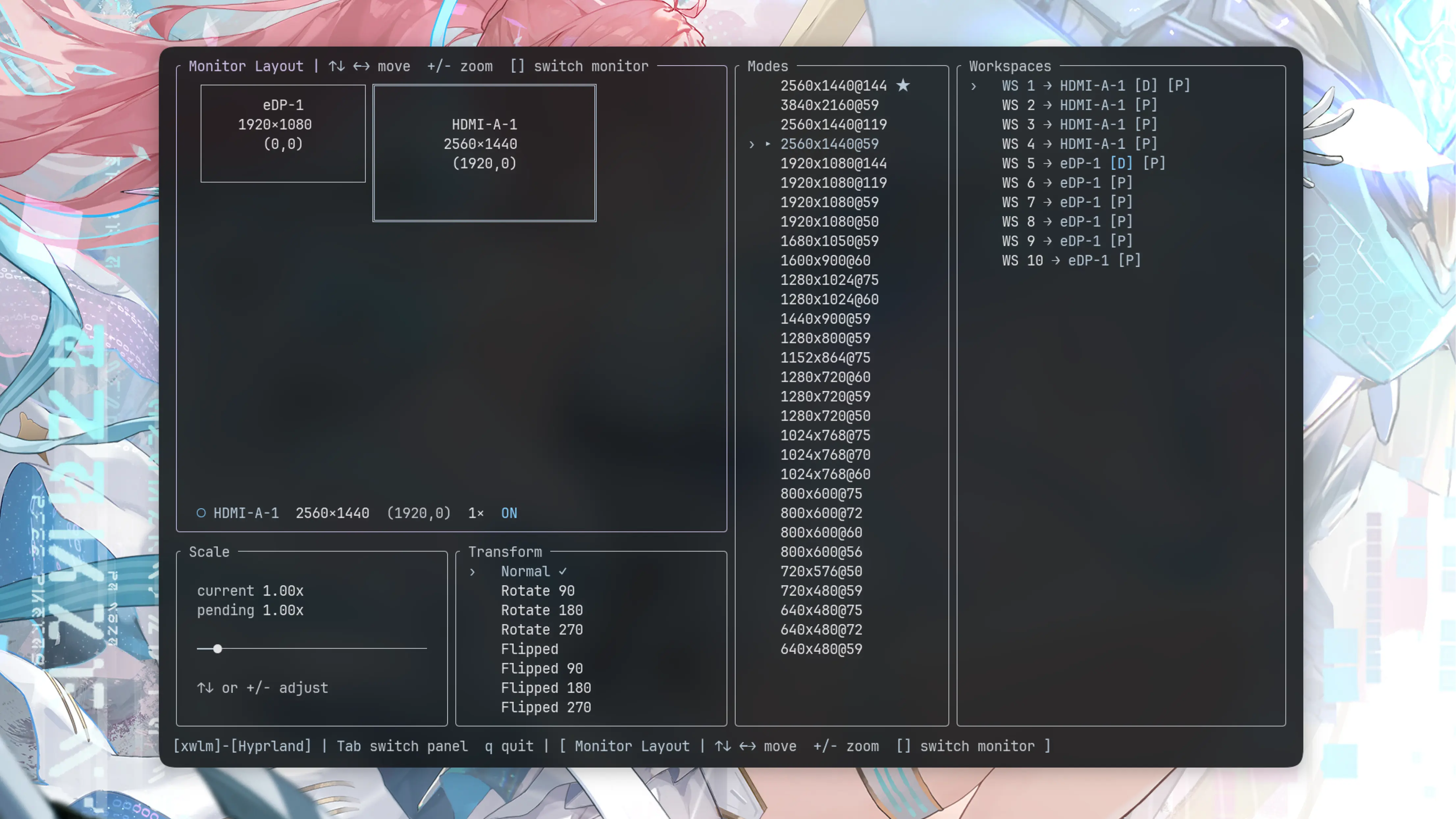Select the 1280x1024@75 mode
This screenshot has height=819, width=1456.
click(x=830, y=280)
